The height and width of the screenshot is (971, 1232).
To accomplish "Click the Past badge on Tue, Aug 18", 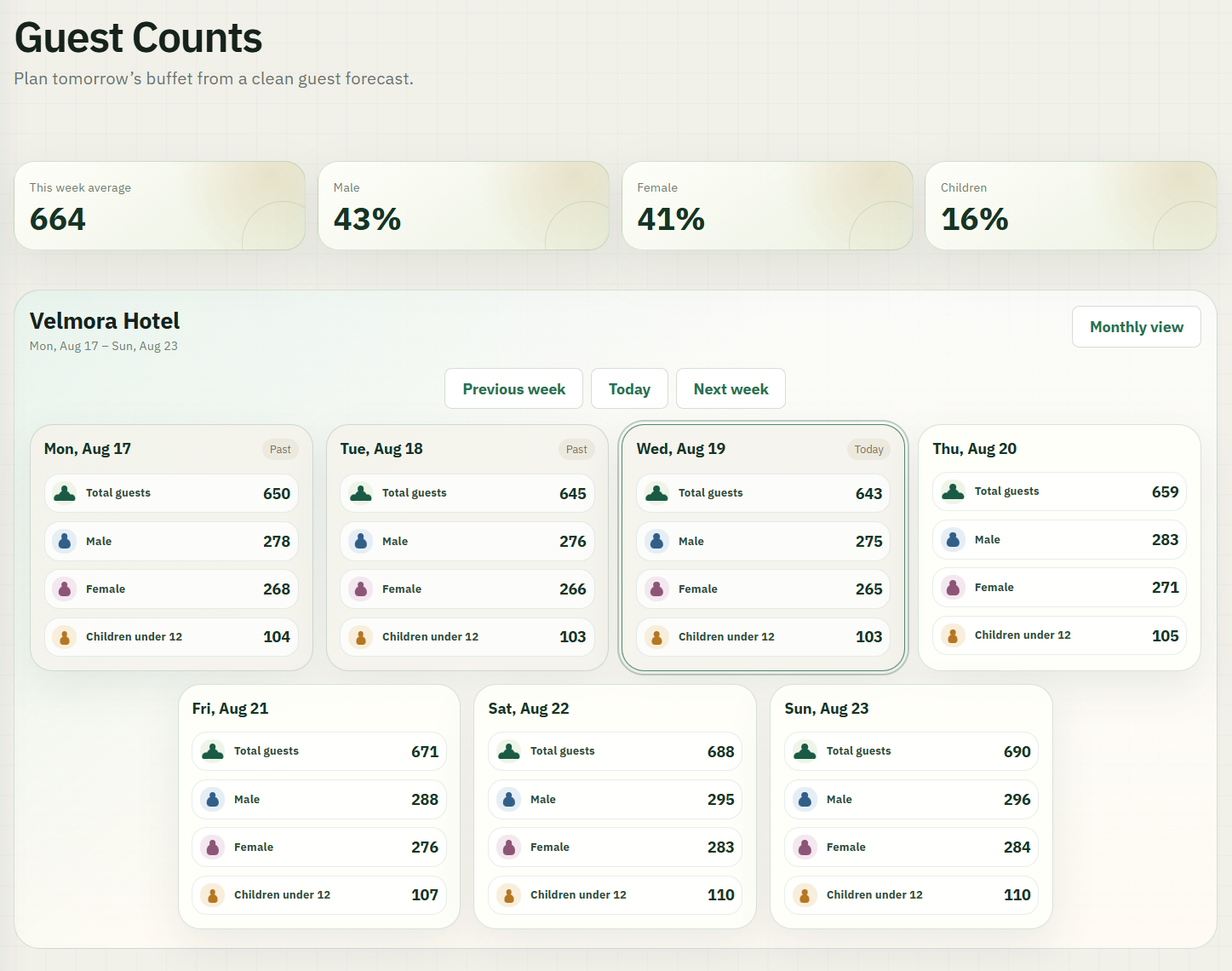I will (576, 450).
